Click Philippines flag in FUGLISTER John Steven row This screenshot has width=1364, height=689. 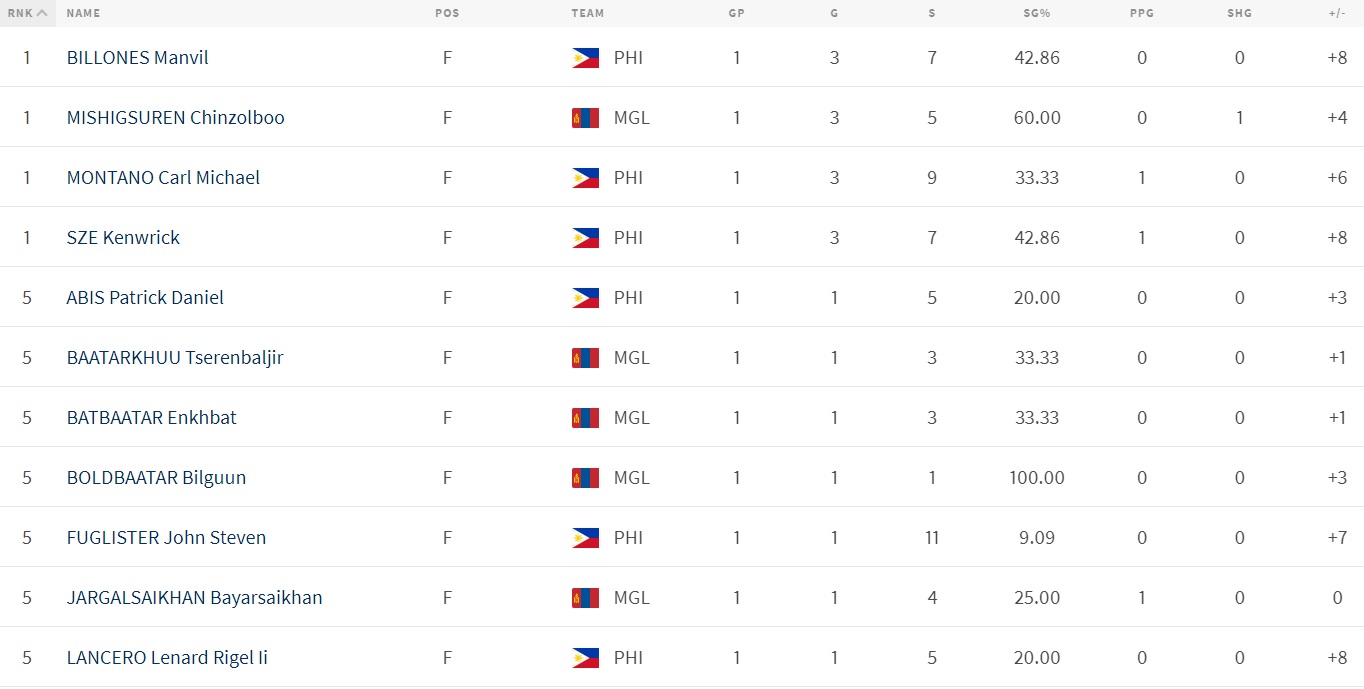tap(585, 538)
